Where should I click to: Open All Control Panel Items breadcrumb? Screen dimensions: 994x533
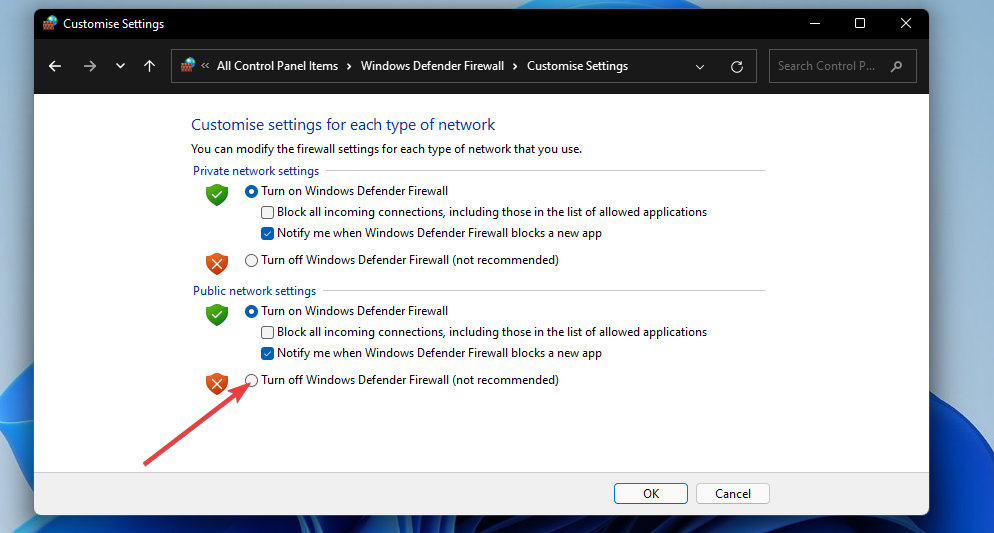click(x=277, y=66)
